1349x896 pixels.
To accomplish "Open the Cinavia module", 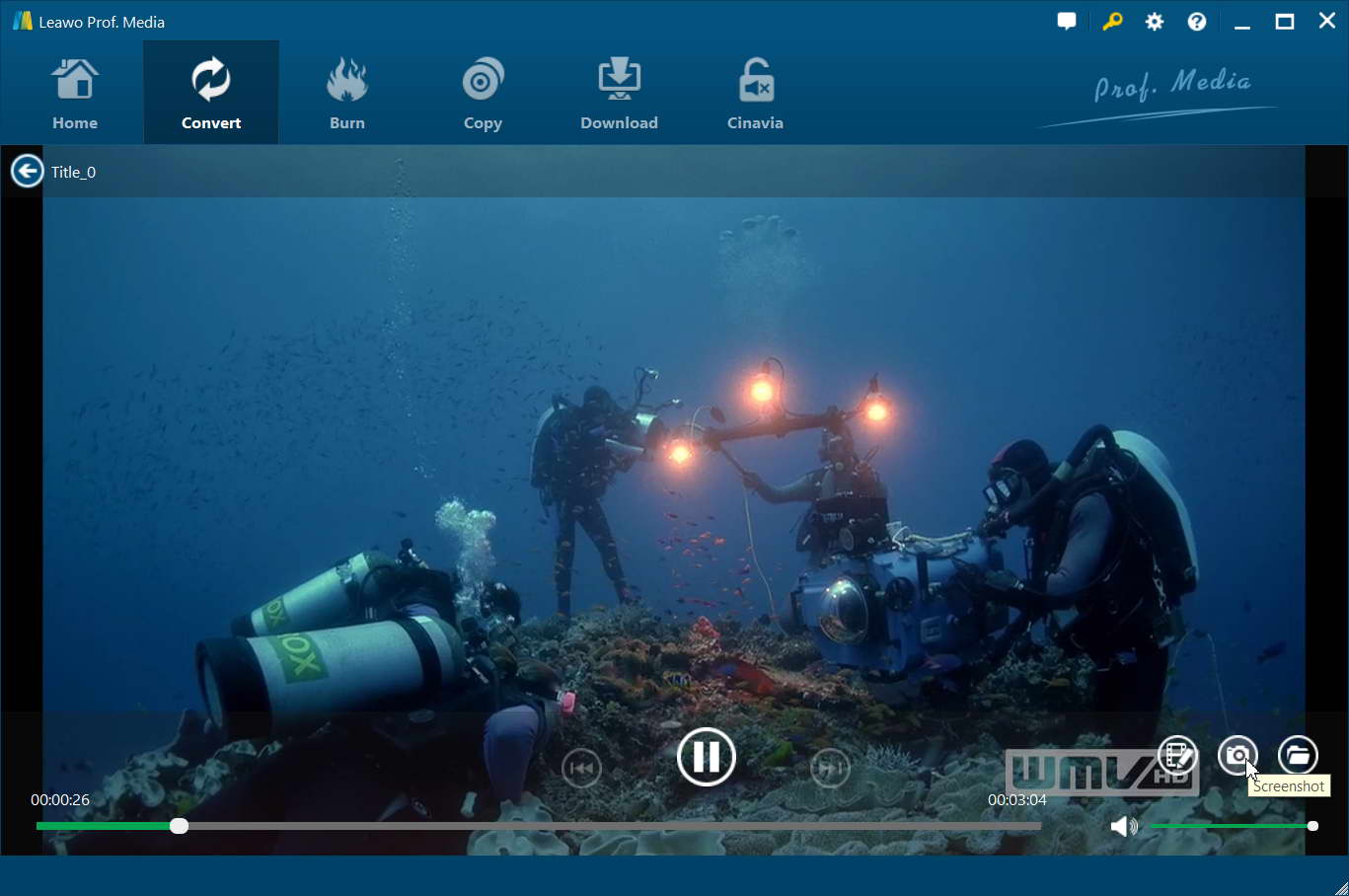I will 755,94.
